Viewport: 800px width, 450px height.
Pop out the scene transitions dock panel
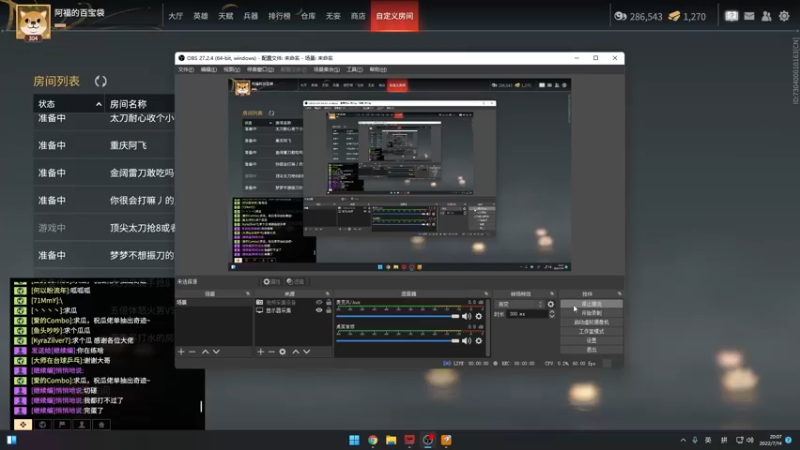click(552, 294)
